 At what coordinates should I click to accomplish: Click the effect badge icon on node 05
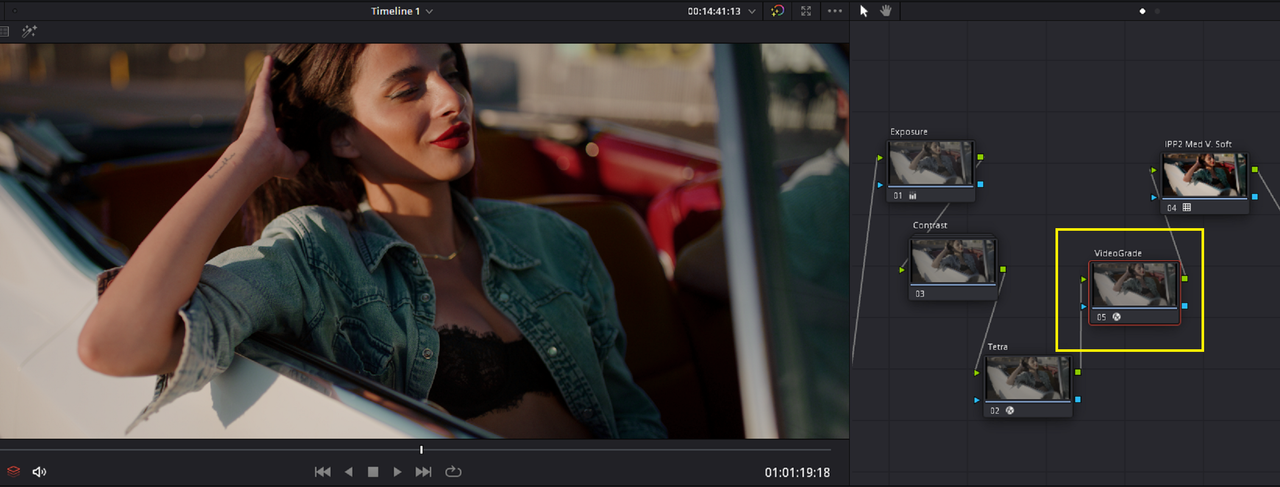[1117, 316]
